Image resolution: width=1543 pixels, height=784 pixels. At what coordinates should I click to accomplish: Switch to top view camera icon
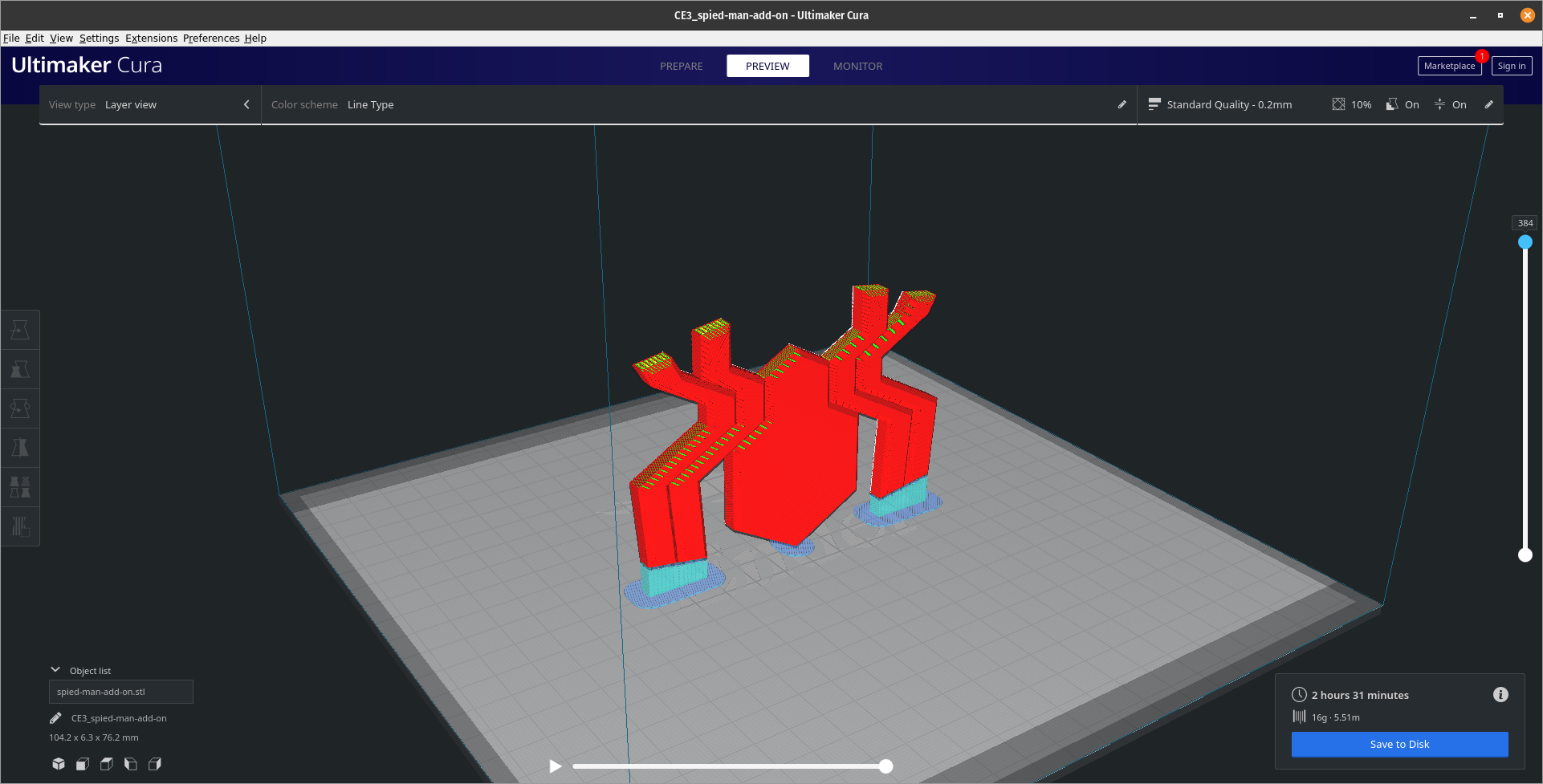[107, 764]
